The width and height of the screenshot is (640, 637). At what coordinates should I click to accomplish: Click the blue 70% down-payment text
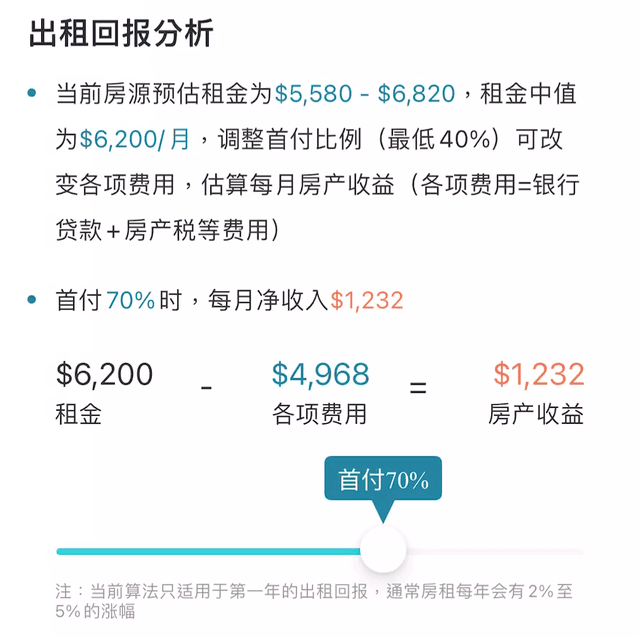tap(131, 300)
